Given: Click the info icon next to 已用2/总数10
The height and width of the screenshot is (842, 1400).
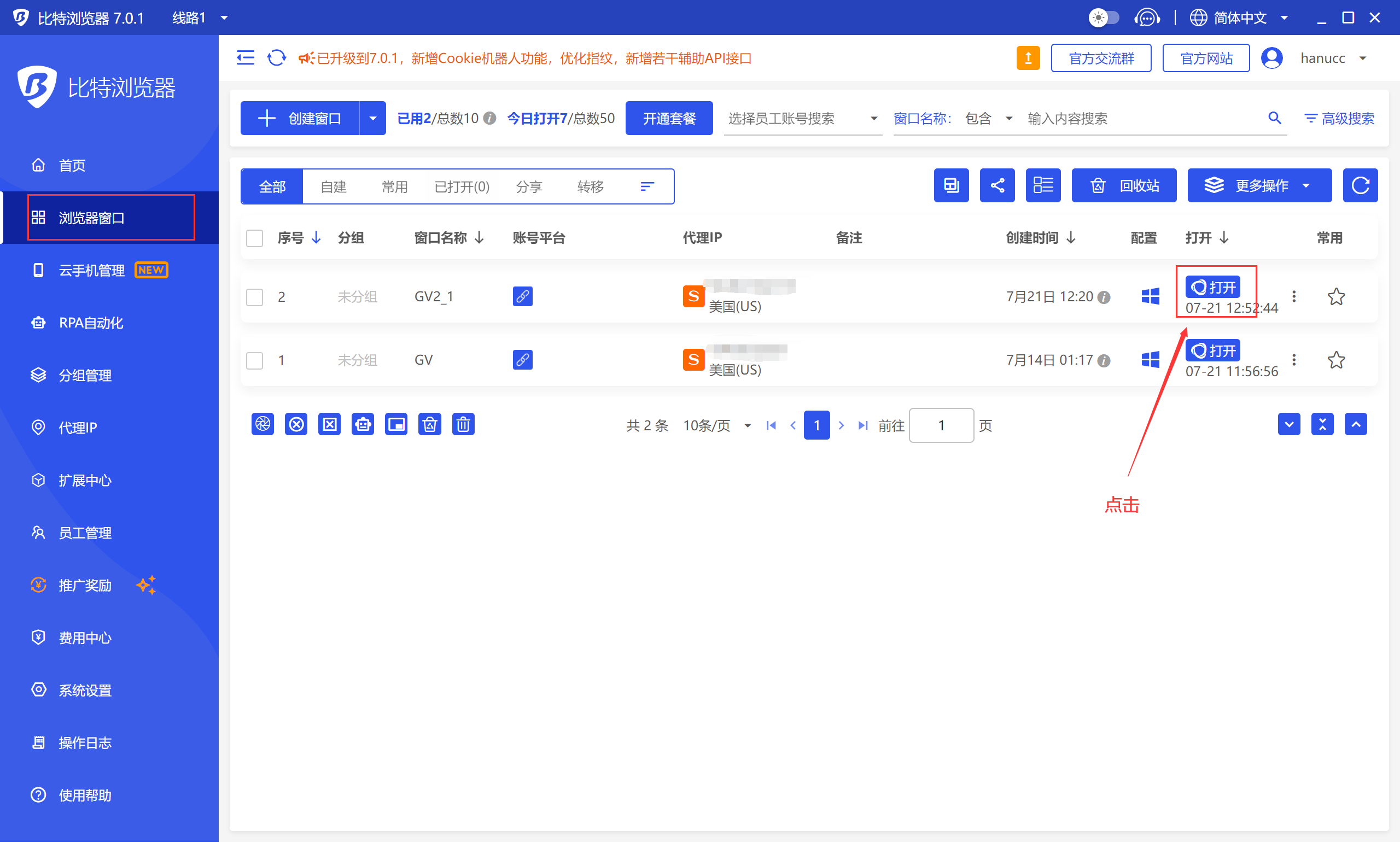Looking at the screenshot, I should point(490,118).
